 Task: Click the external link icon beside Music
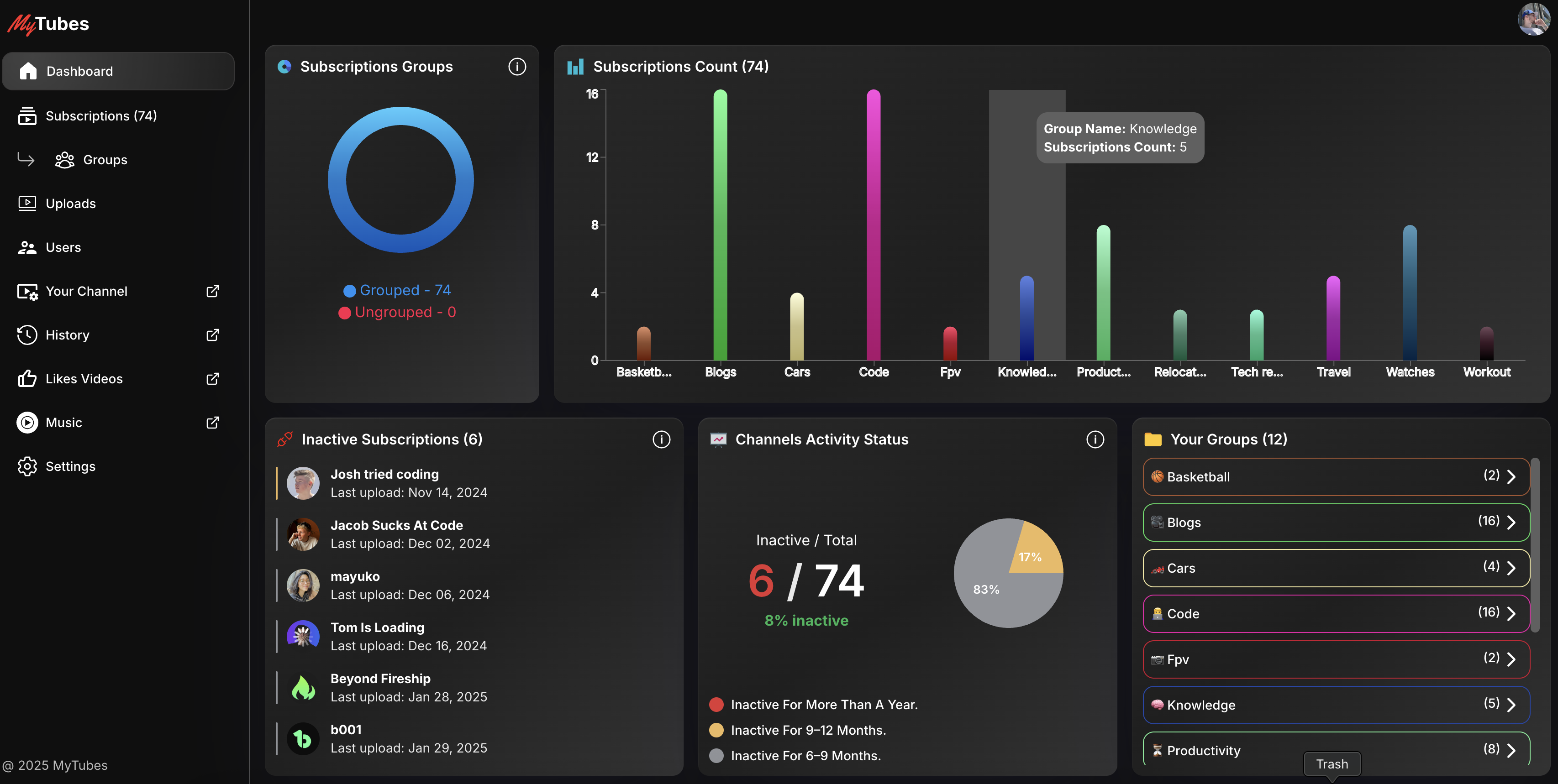pyautogui.click(x=212, y=423)
